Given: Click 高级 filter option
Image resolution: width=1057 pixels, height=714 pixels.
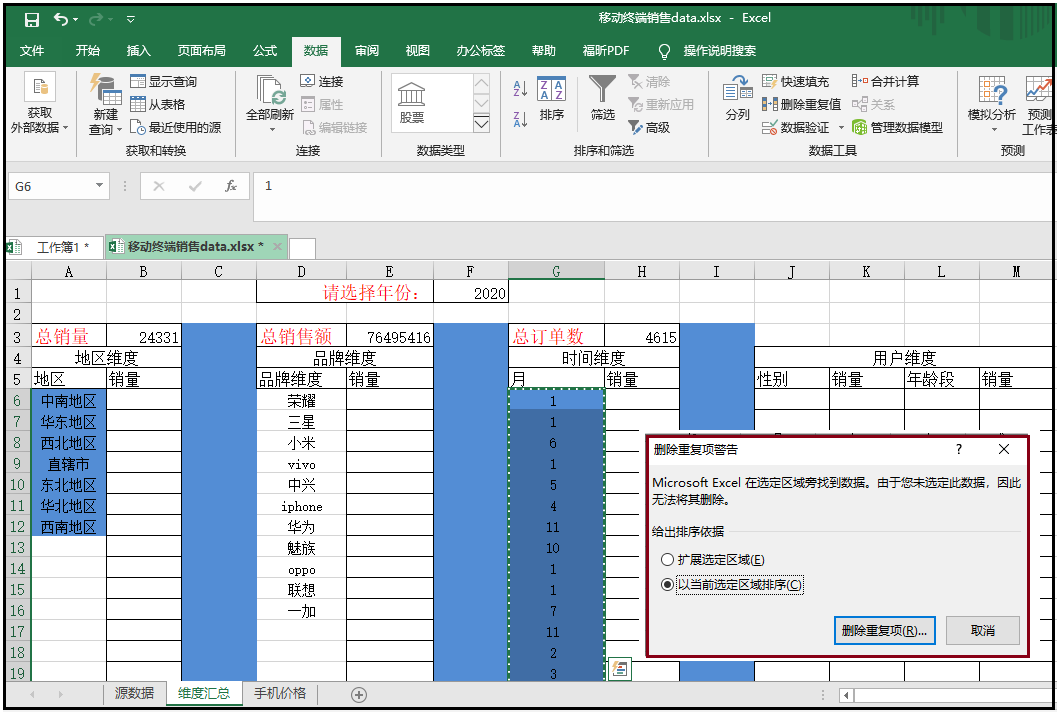Looking at the screenshot, I should click(649, 127).
